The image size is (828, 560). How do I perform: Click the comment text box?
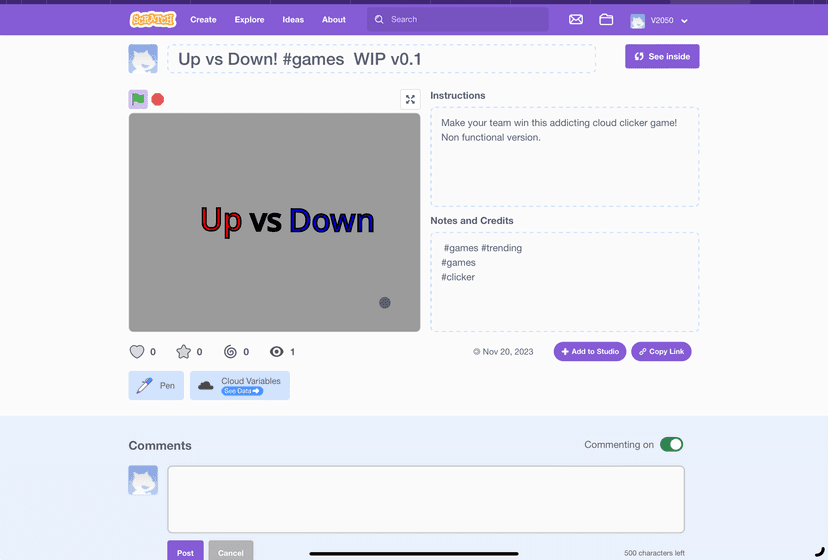click(x=426, y=499)
